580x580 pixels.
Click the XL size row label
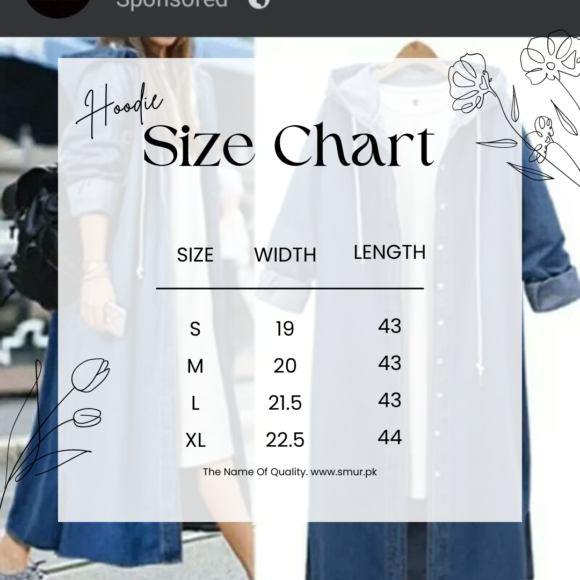195,440
